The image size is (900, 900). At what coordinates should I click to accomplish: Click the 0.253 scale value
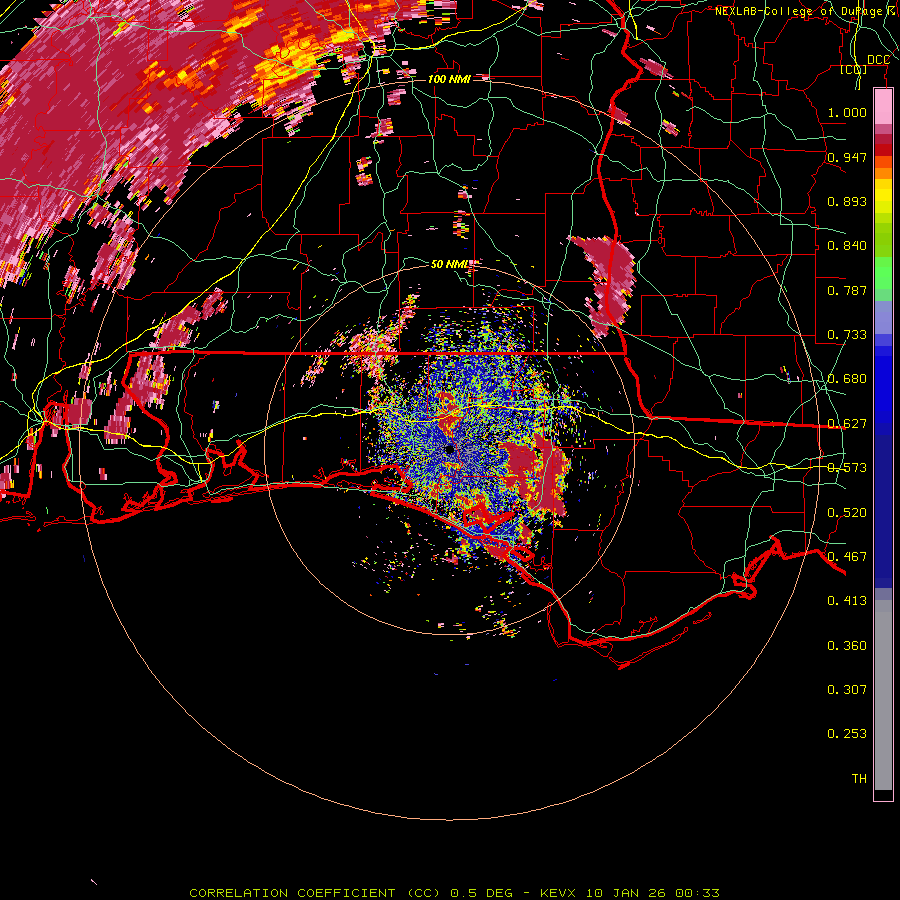(847, 734)
